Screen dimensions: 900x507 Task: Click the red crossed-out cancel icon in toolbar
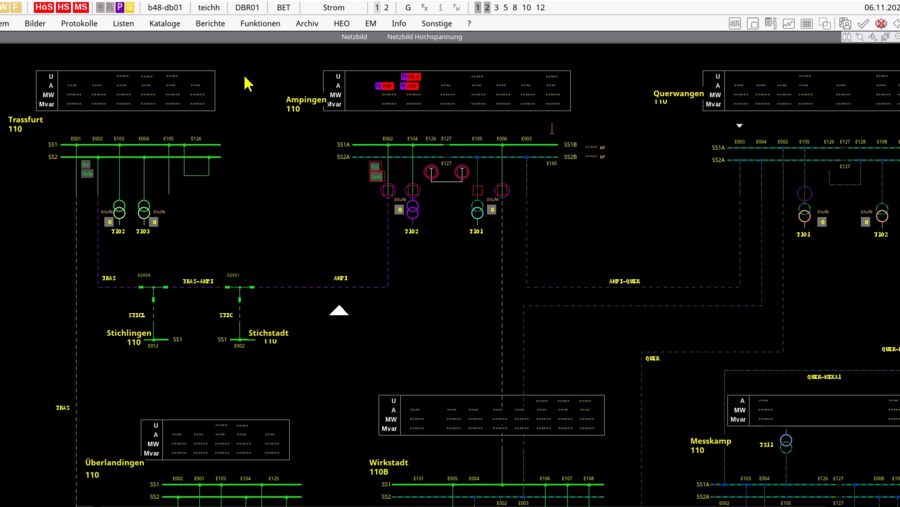tap(881, 23)
